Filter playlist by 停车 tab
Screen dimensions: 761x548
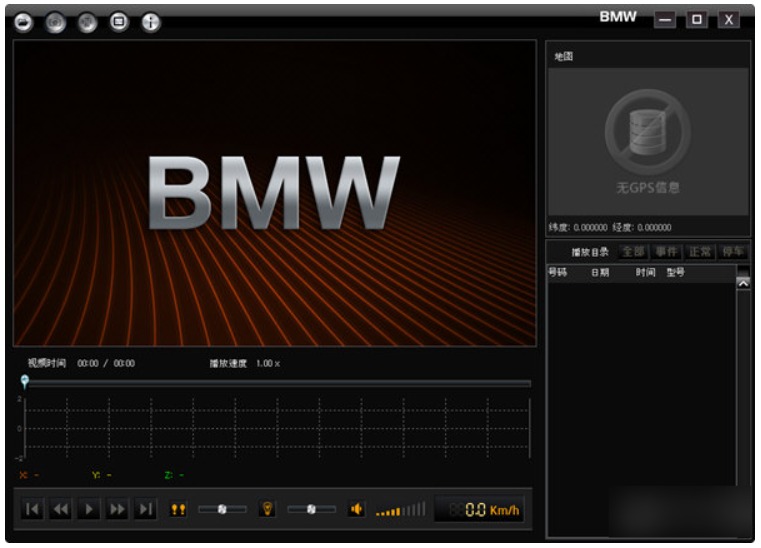(x=732, y=251)
